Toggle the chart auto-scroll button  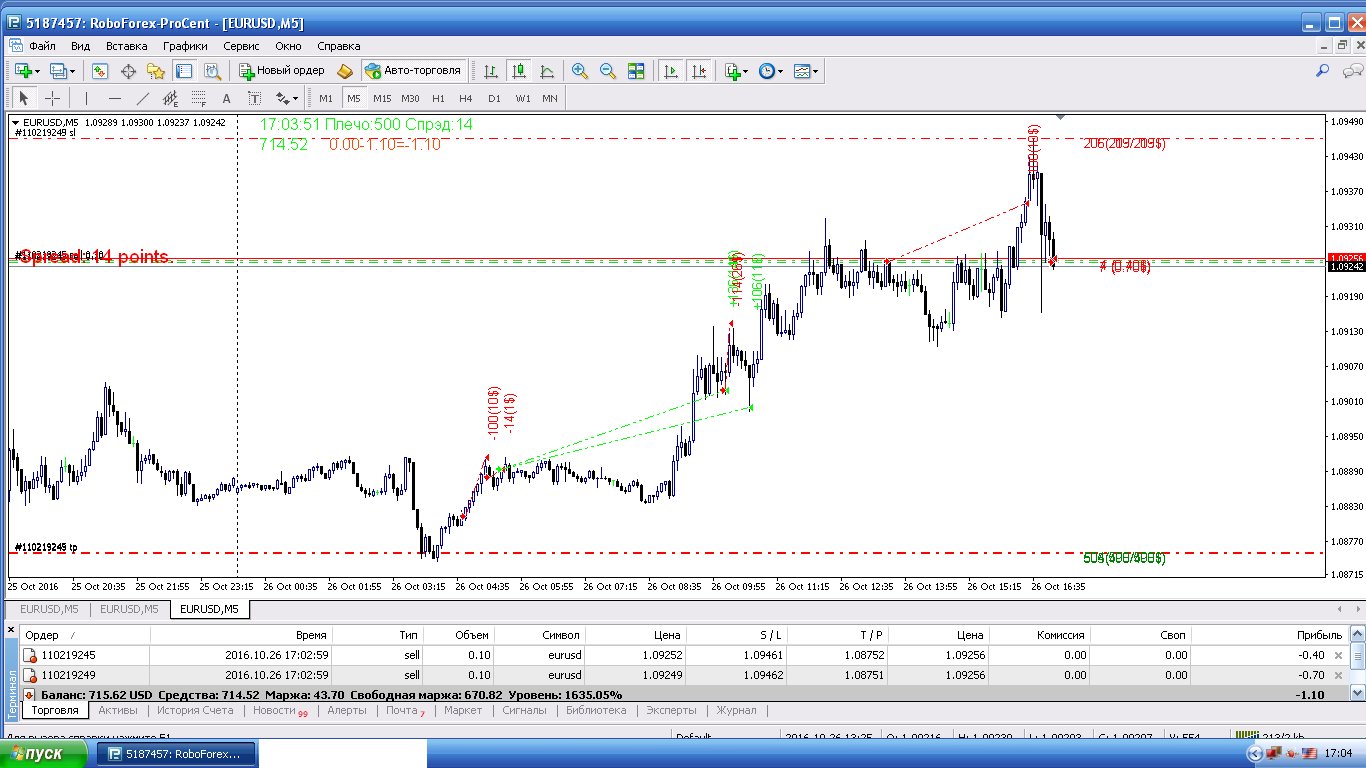670,71
